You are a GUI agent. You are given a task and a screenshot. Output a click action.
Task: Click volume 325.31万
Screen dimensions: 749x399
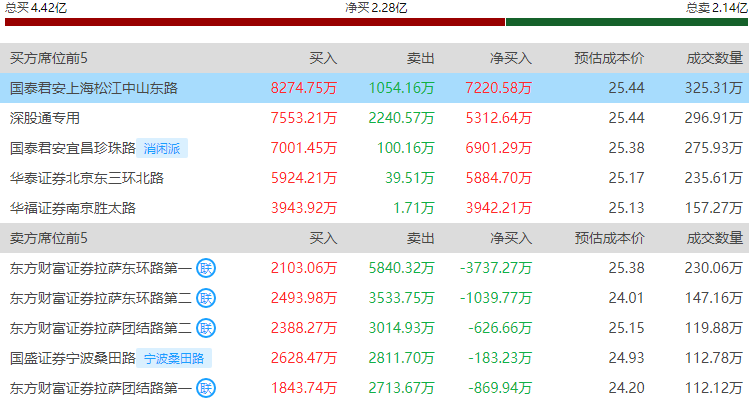coord(714,88)
